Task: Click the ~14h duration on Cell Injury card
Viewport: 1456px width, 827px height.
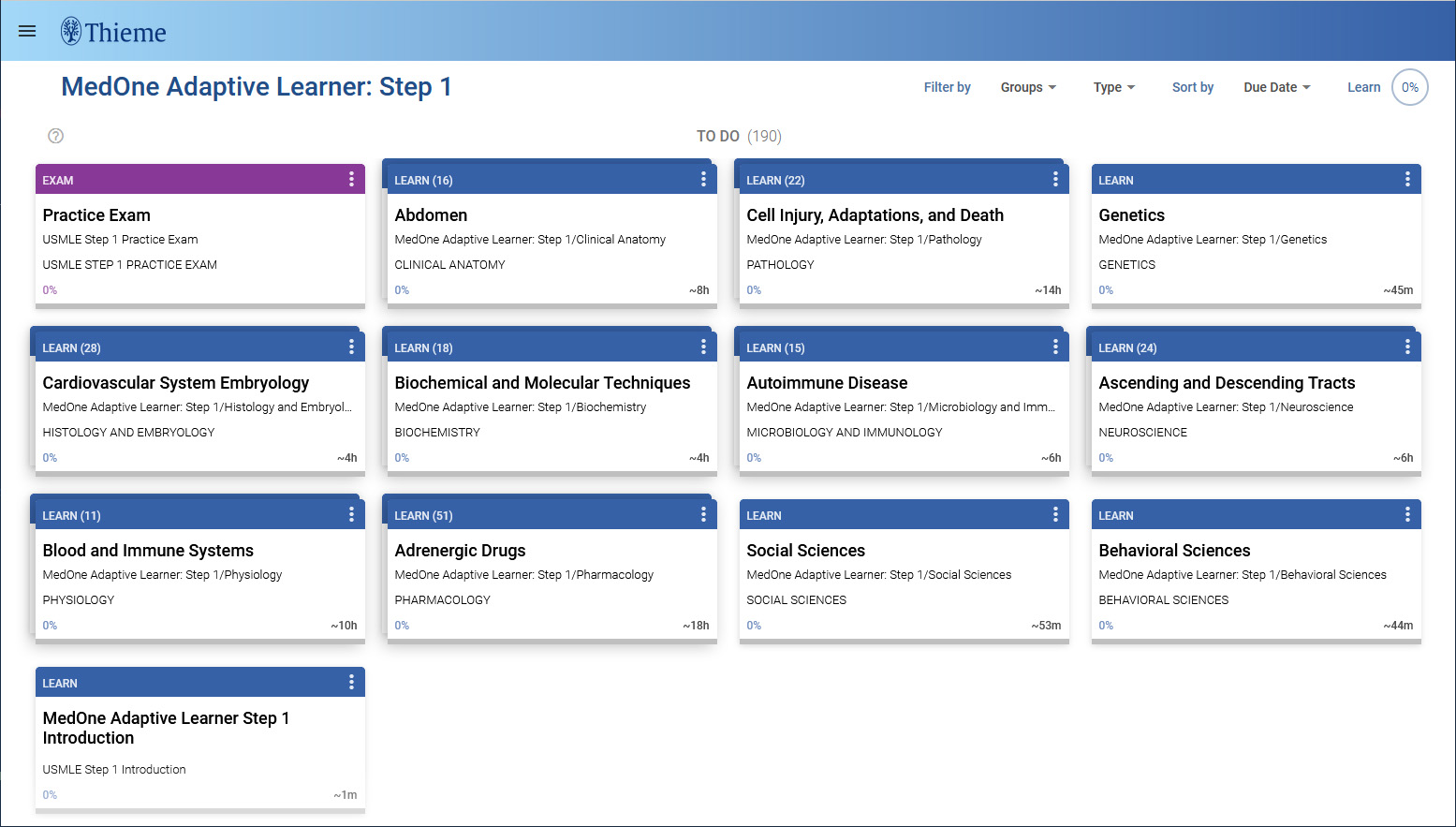Action: tap(1048, 290)
